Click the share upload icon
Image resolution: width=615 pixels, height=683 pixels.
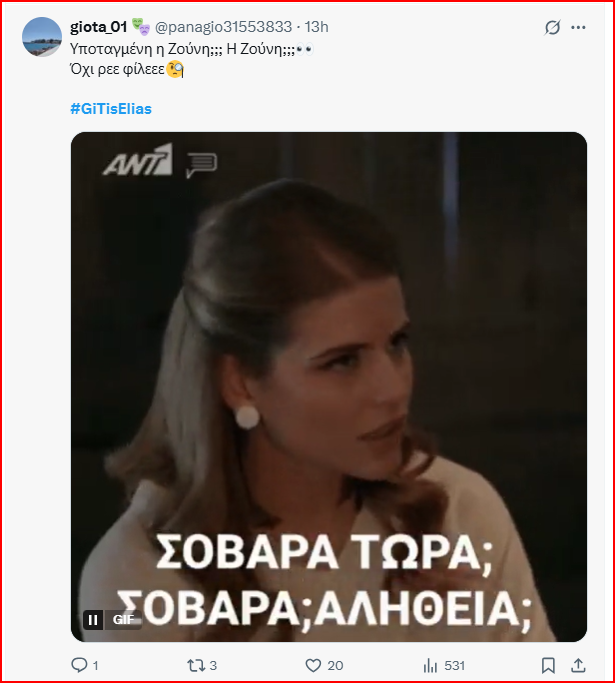point(578,665)
